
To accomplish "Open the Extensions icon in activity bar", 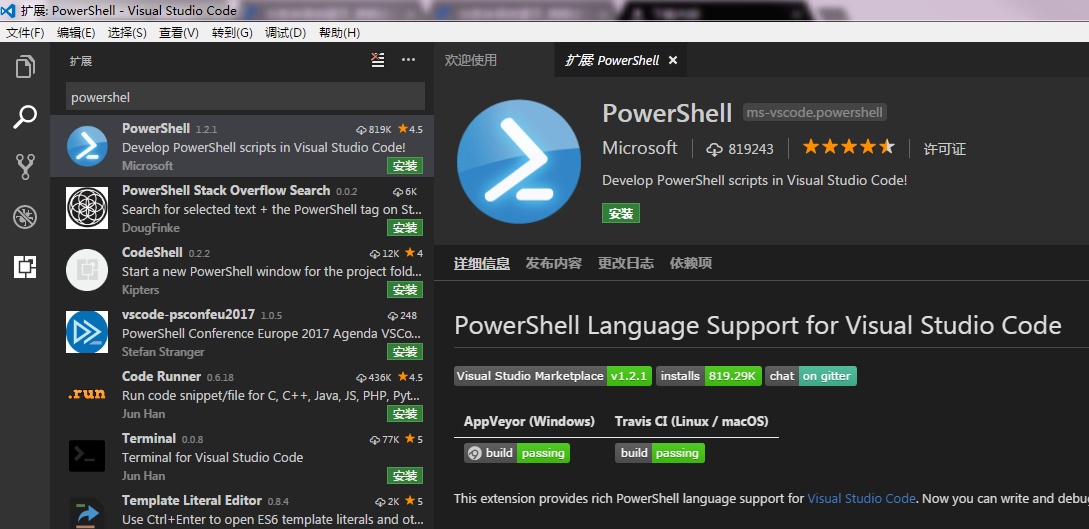I will click(x=25, y=267).
